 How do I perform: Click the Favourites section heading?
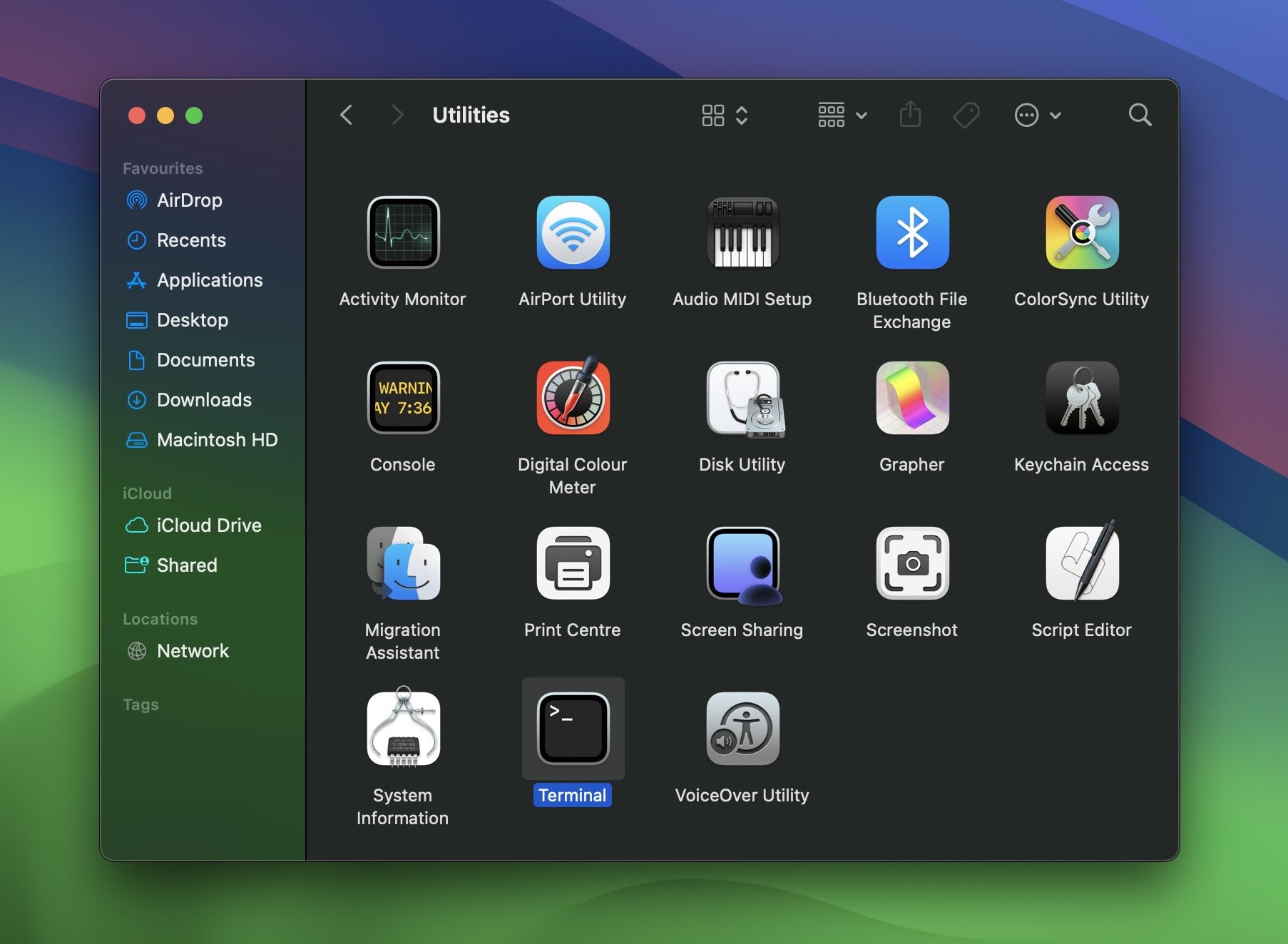pyautogui.click(x=163, y=168)
